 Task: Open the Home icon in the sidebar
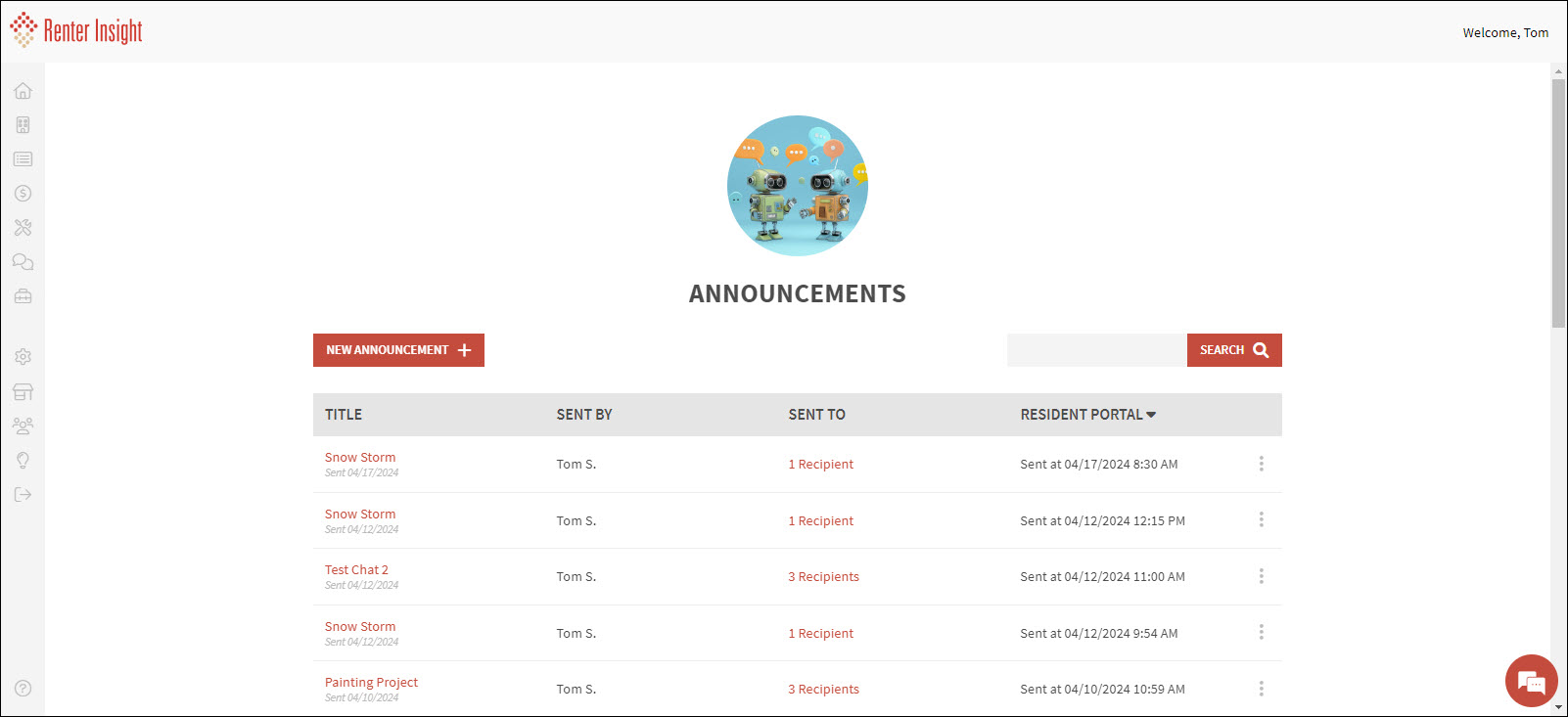[23, 91]
